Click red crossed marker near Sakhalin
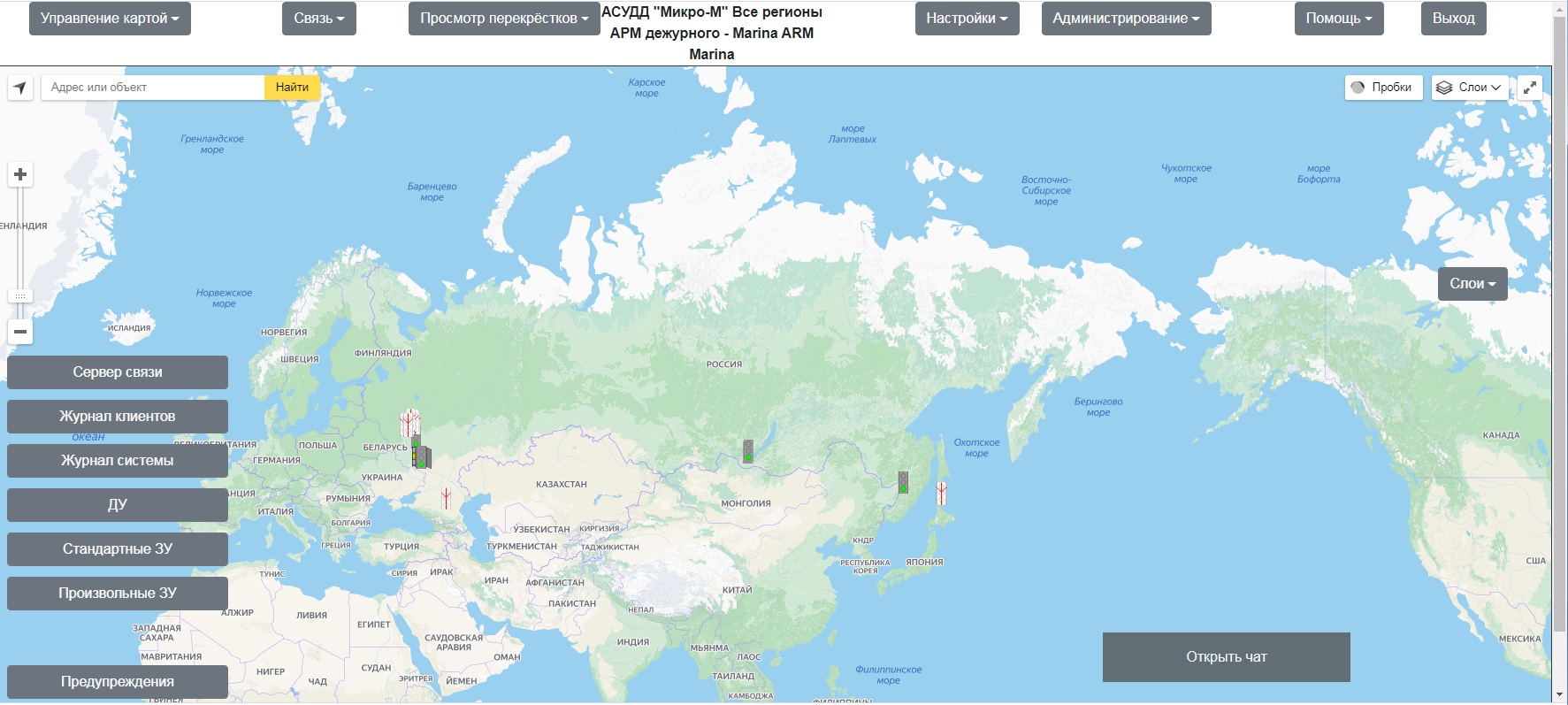1568x705 pixels. [x=942, y=493]
